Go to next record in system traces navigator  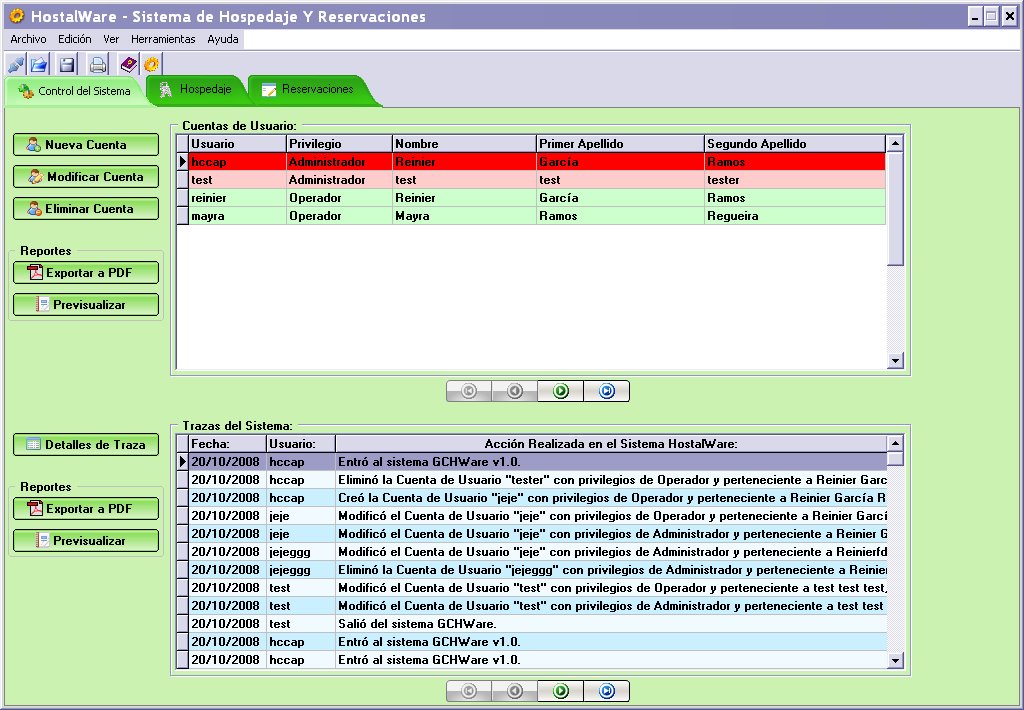560,691
